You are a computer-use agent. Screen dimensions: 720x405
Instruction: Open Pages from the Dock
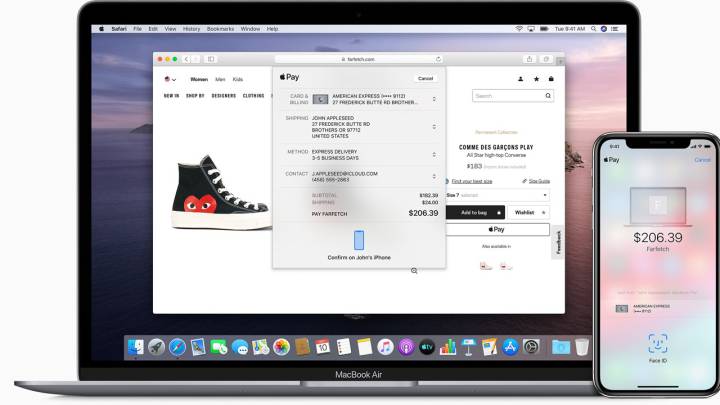point(489,348)
